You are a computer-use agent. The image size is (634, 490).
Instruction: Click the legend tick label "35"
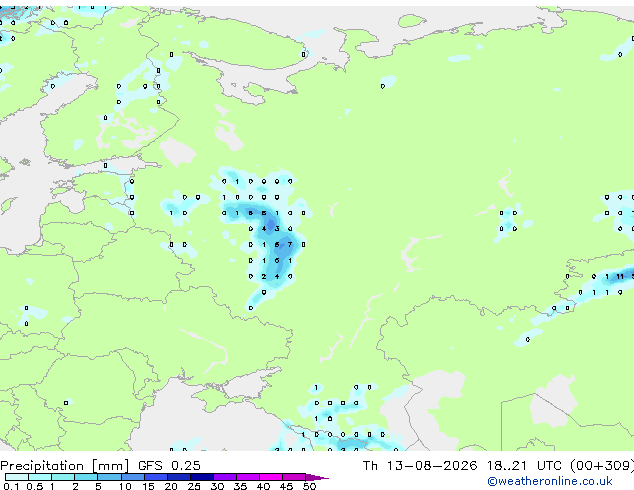pyautogui.click(x=240, y=486)
